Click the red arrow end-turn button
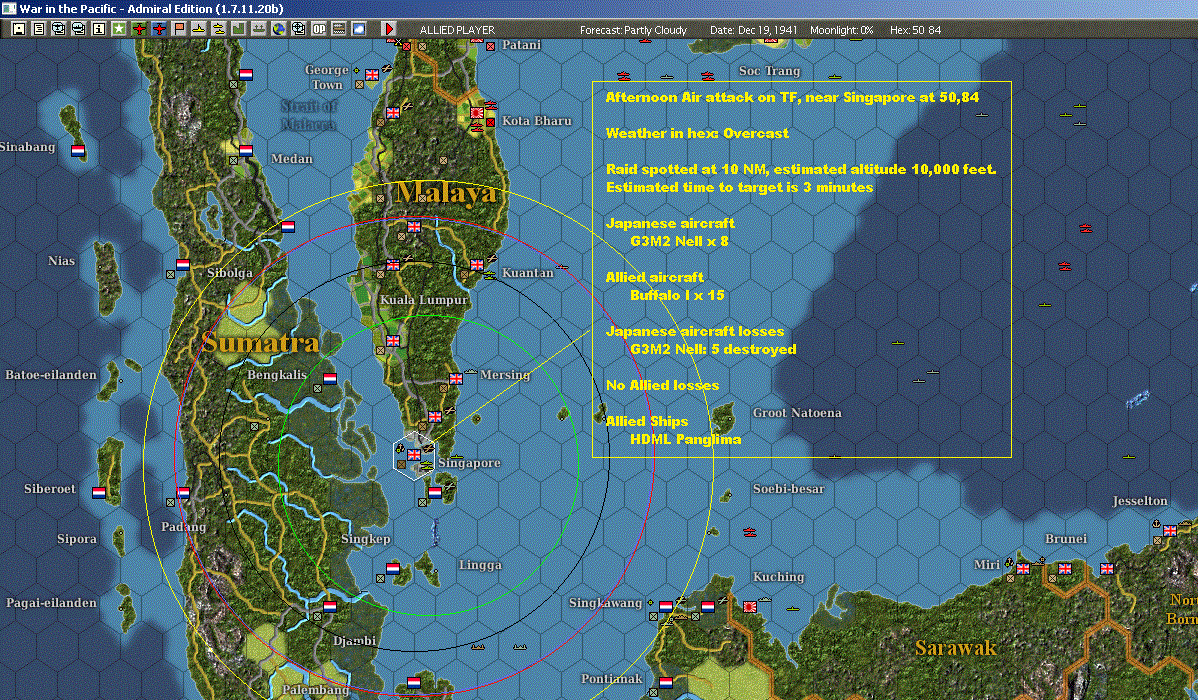The width and height of the screenshot is (1198, 700). tap(388, 29)
